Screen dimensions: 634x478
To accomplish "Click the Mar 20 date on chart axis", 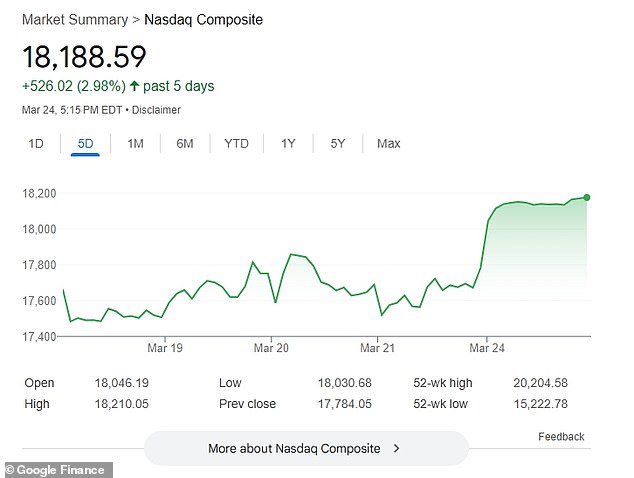I will tap(270, 348).
